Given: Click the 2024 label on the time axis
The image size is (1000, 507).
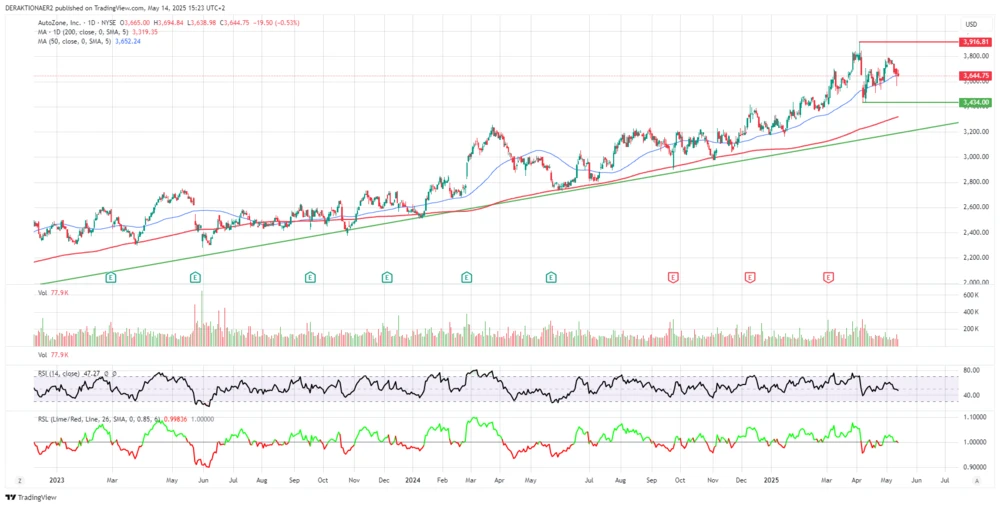Looking at the screenshot, I should click(x=413, y=481).
